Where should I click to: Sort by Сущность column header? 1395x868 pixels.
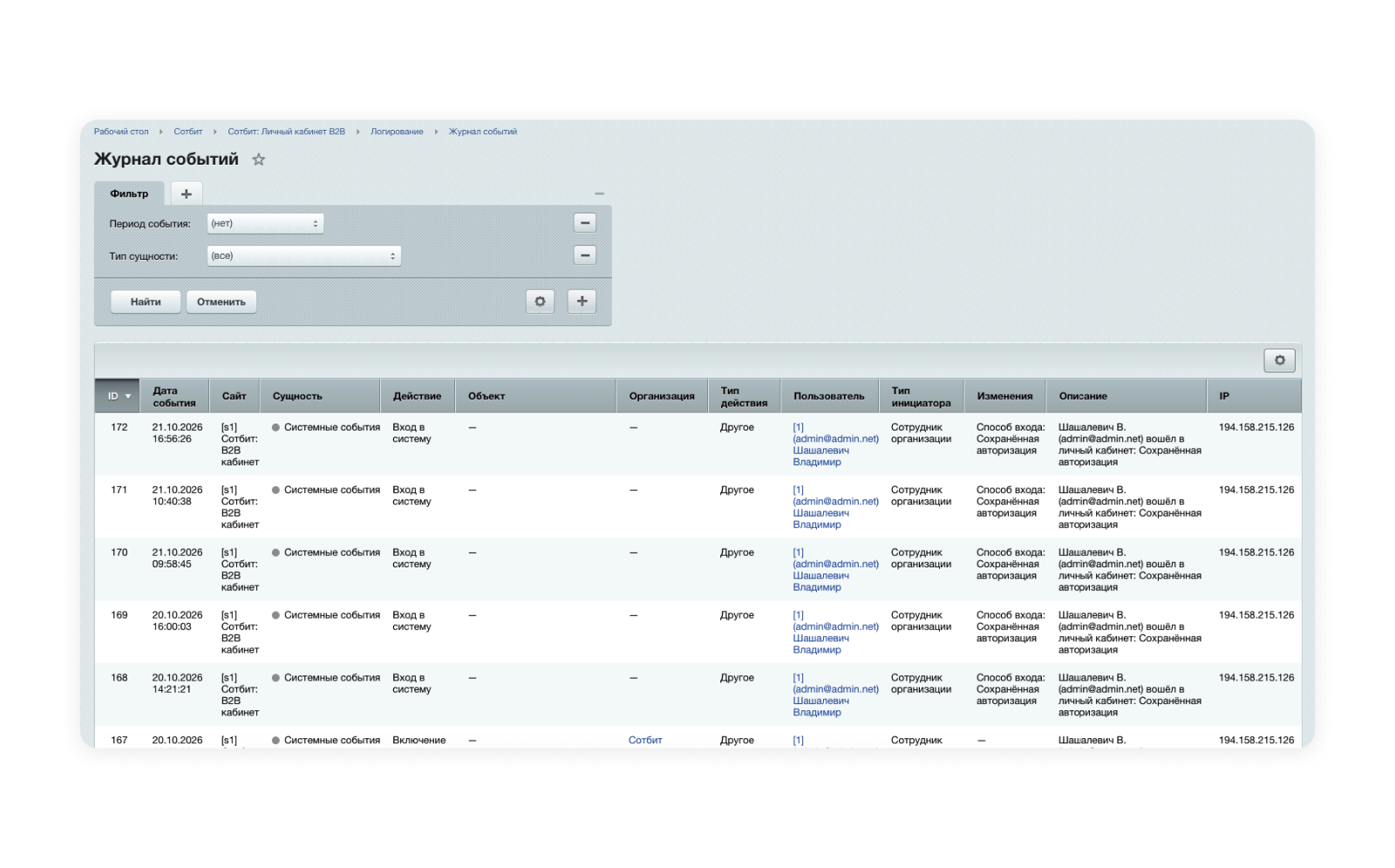click(320, 396)
